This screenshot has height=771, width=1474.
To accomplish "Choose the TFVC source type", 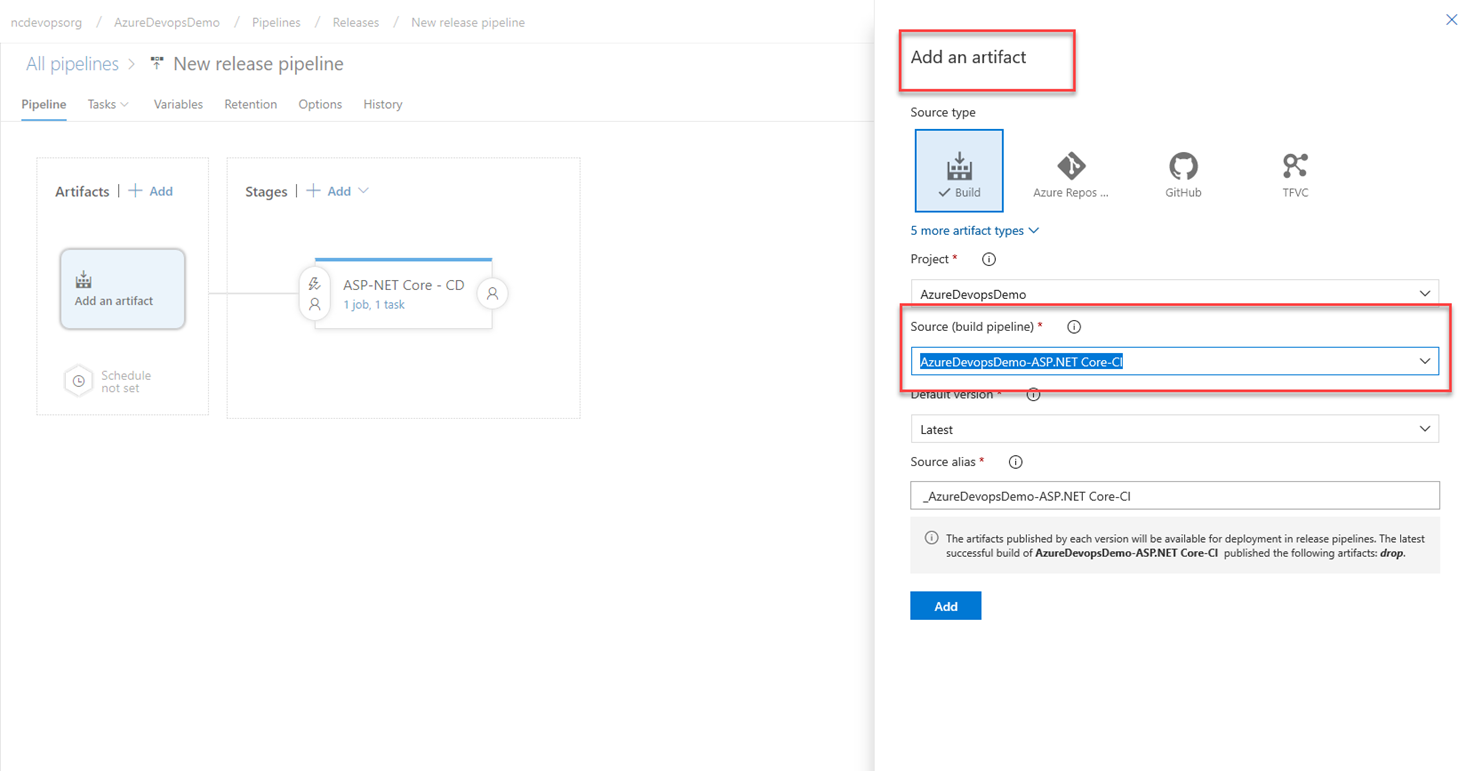I will coord(1295,174).
